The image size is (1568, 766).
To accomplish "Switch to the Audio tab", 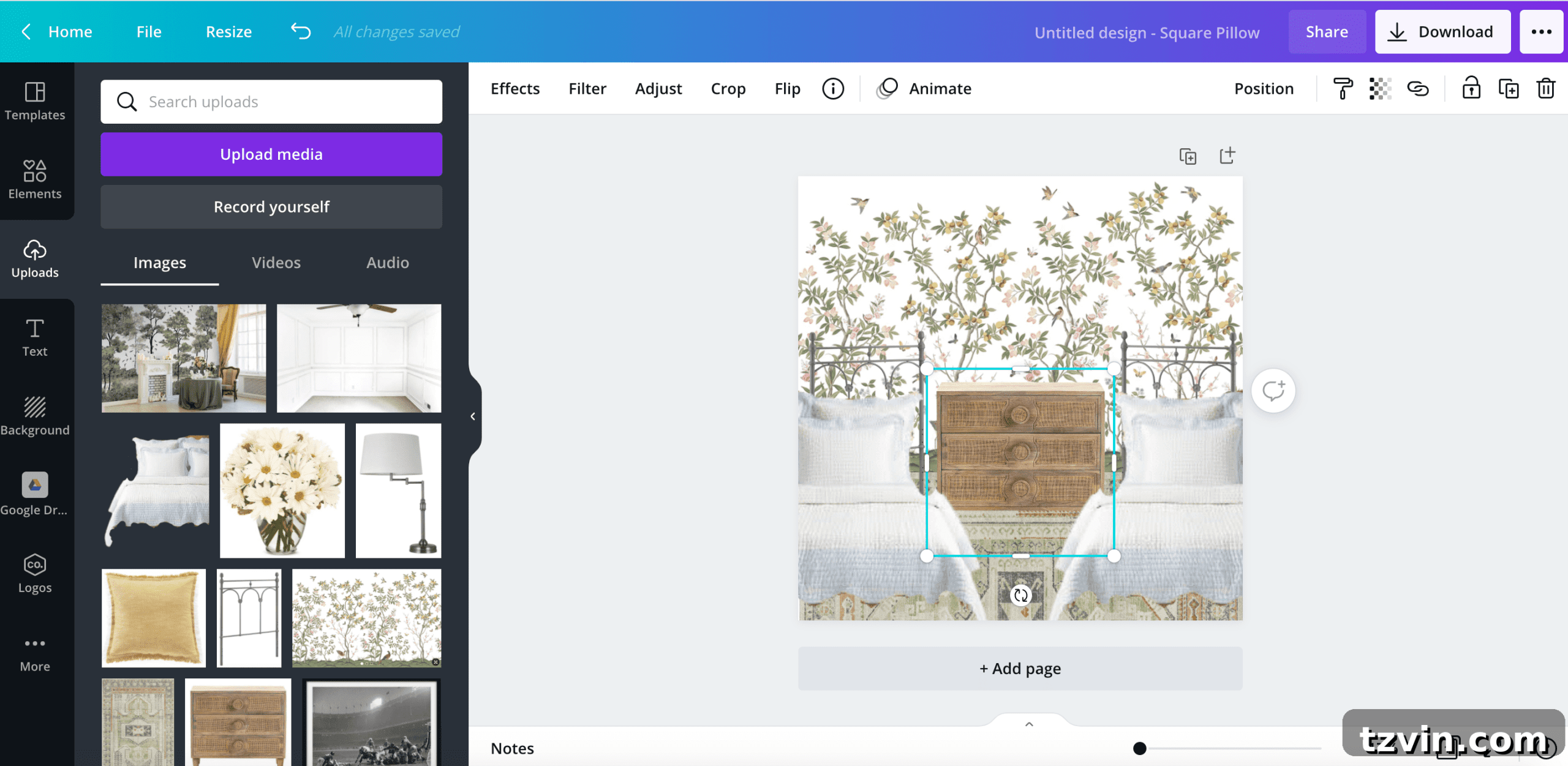I will click(388, 263).
